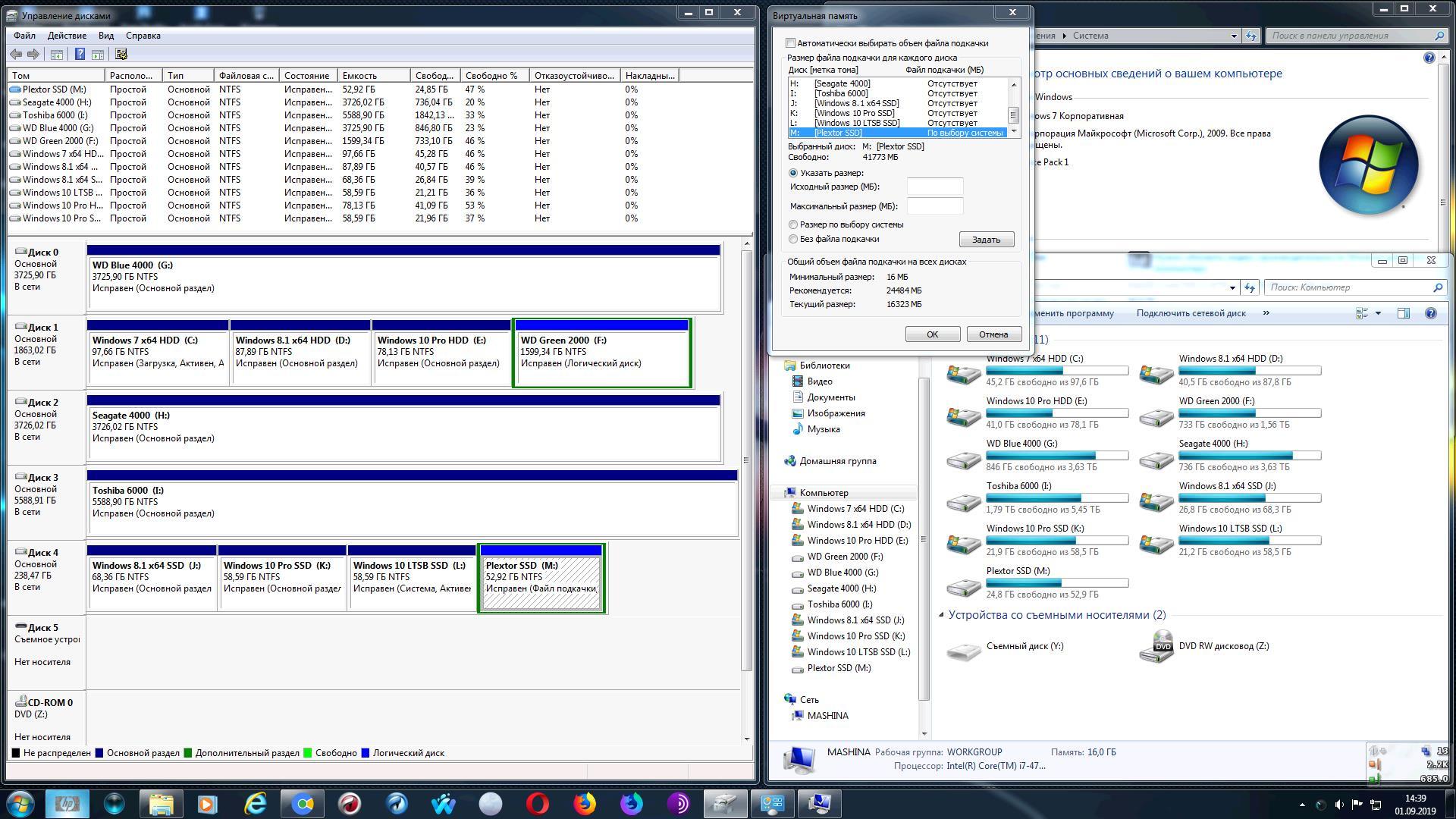
Task: Select 'K: [Windows 10 Pro SSD]' in paging list
Action: [x=898, y=113]
